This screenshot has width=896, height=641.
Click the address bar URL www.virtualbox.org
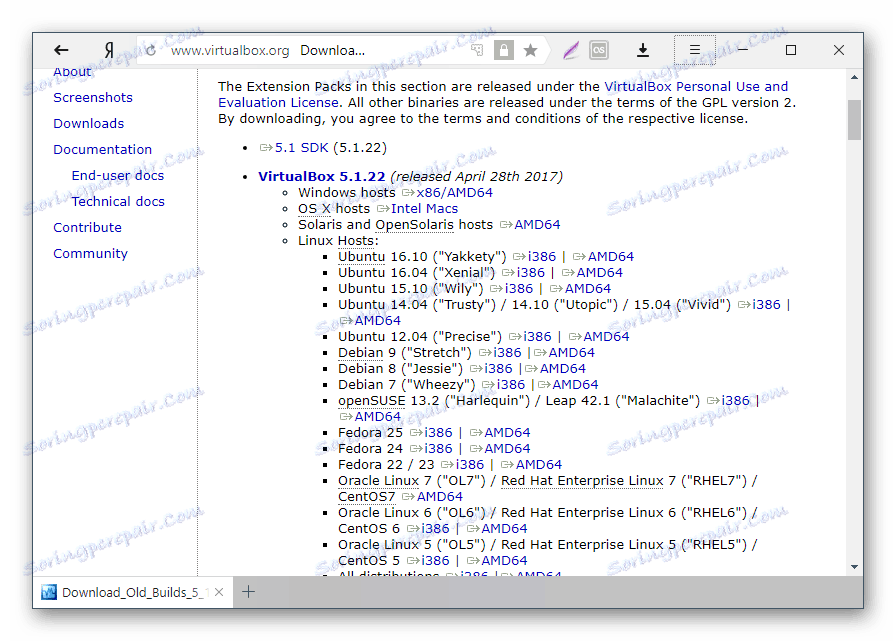(230, 50)
